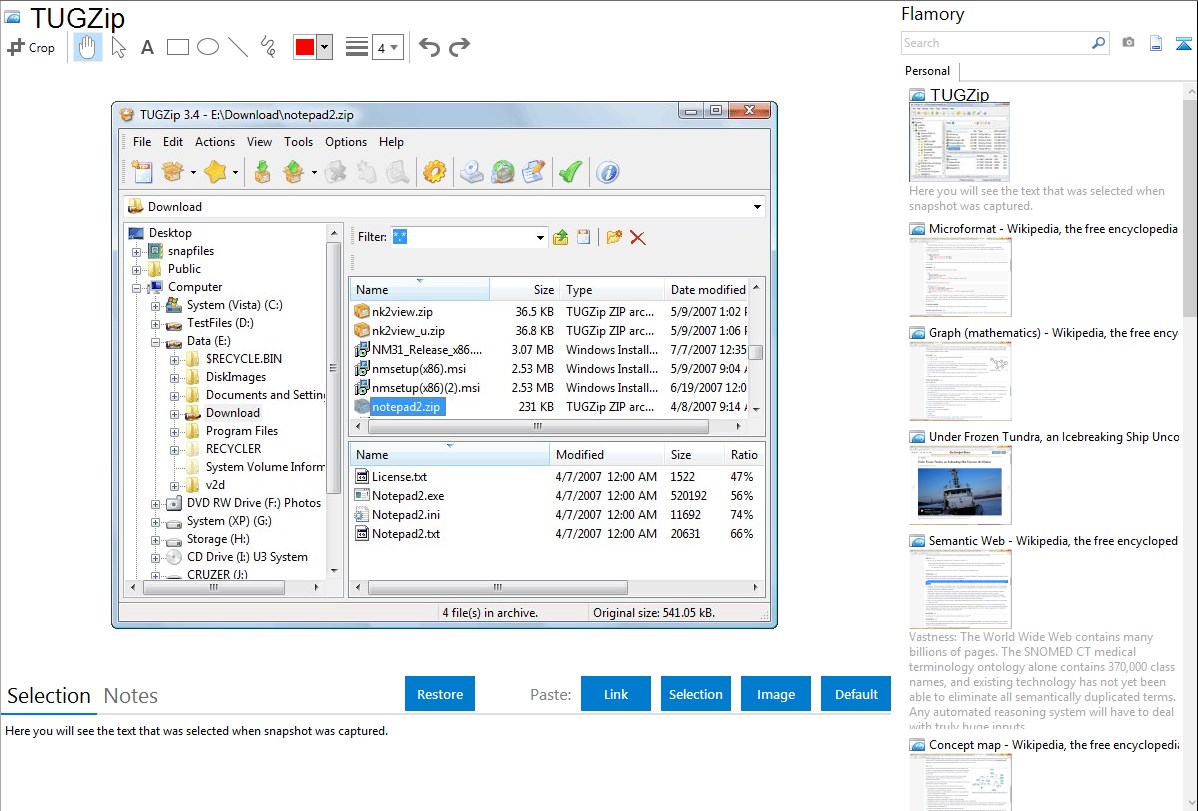Click the new archive toolbar icon
1198x811 pixels.
(x=141, y=173)
